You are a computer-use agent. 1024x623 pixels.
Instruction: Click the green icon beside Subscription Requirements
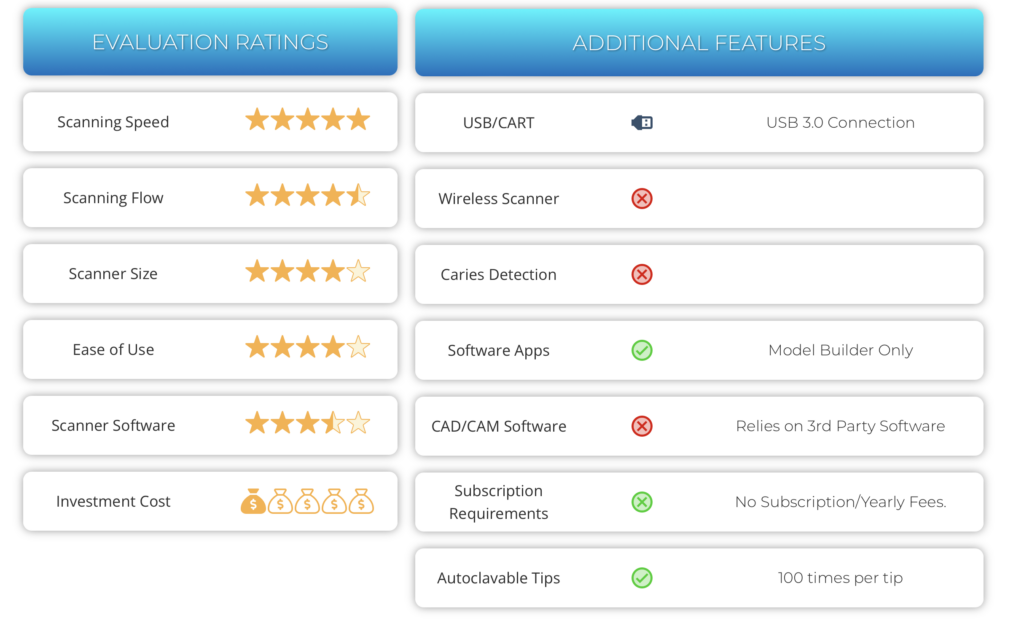pyautogui.click(x=642, y=502)
